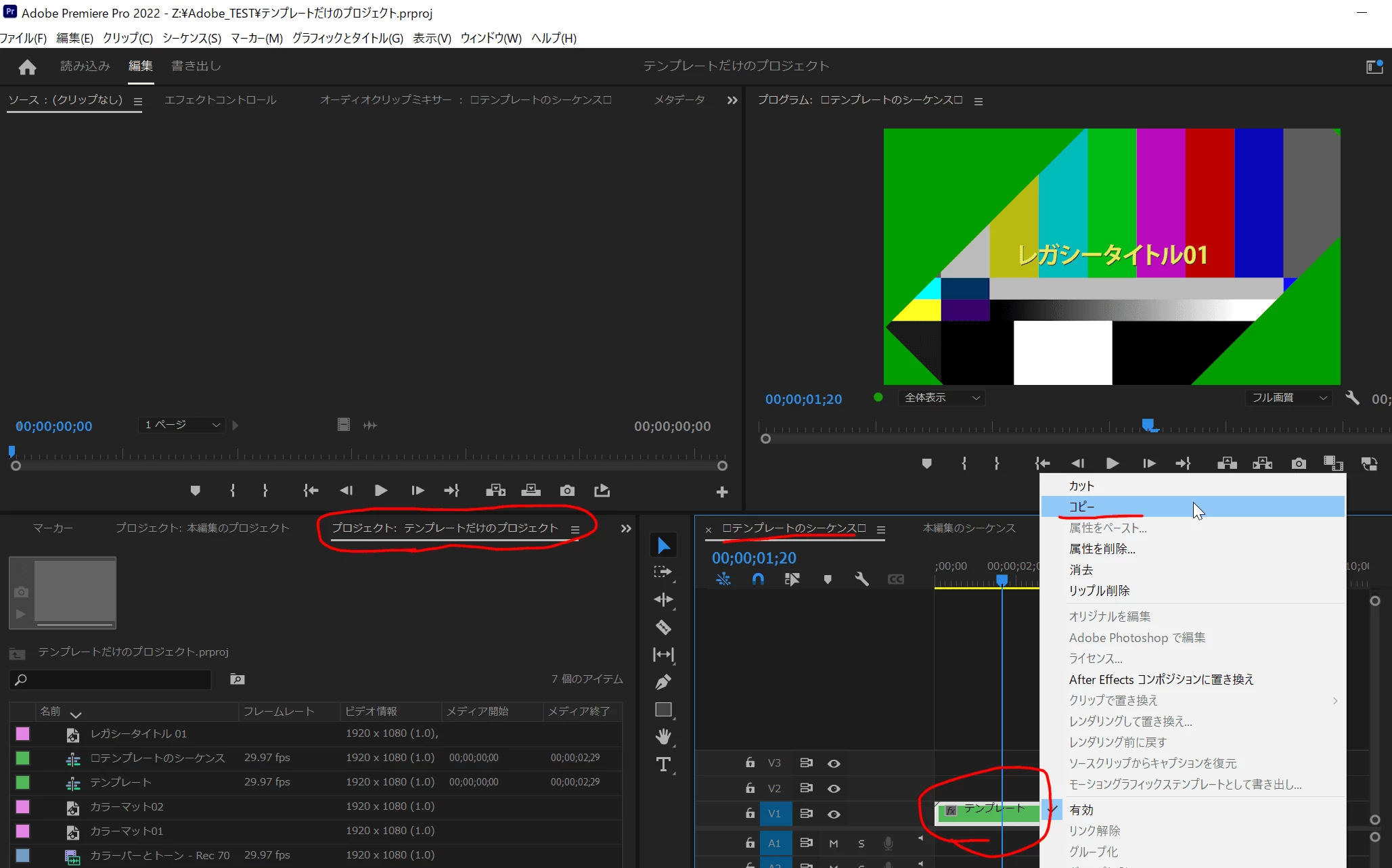Click the Home icon
Screen dimensions: 1392x868
[27, 66]
